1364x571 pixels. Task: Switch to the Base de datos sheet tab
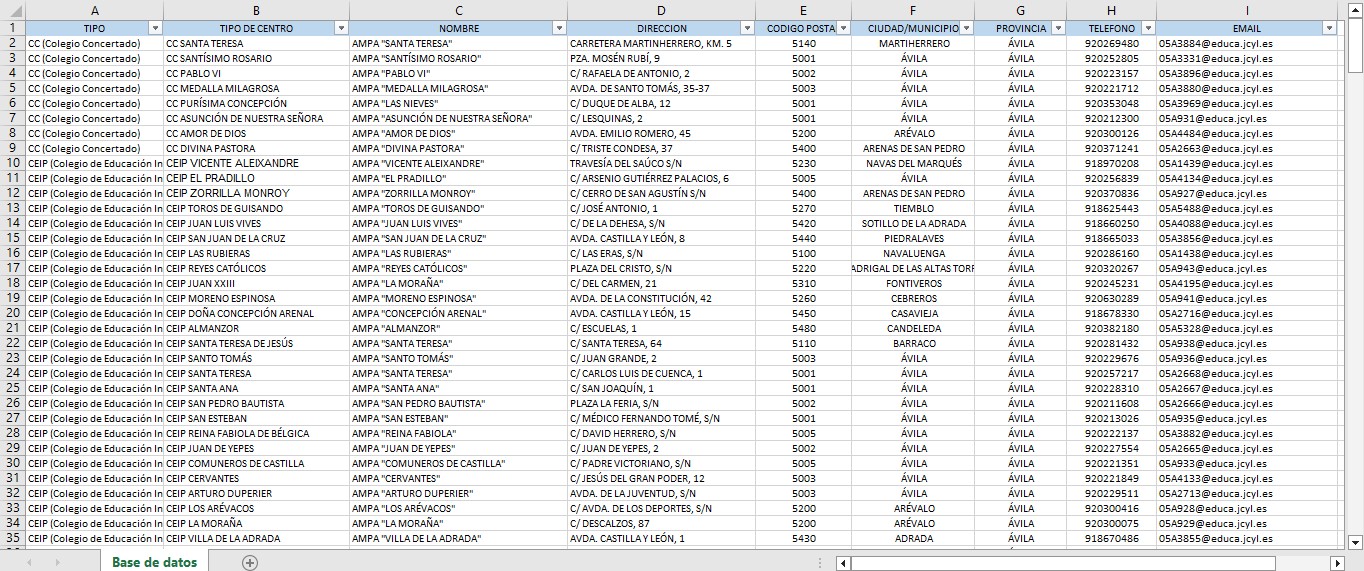pos(154,562)
